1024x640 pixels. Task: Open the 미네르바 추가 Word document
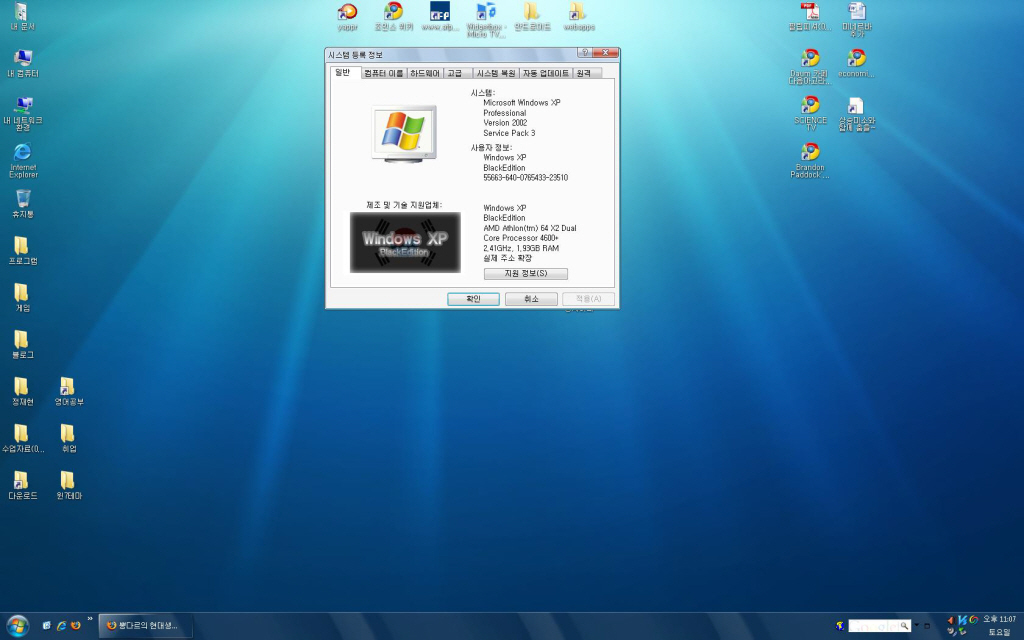click(856, 20)
